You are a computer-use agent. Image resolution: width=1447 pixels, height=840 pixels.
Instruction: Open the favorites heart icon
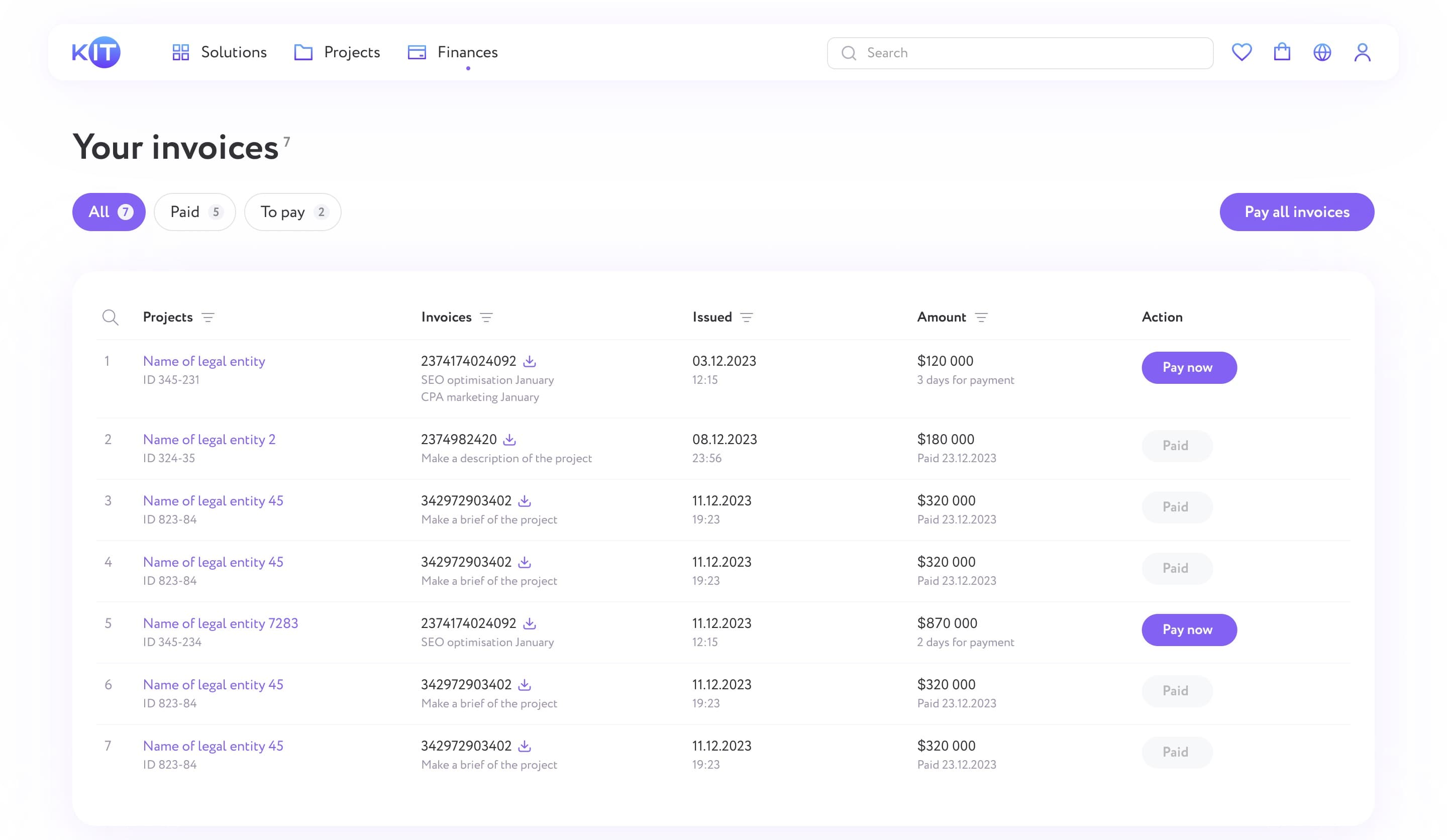pos(1242,52)
